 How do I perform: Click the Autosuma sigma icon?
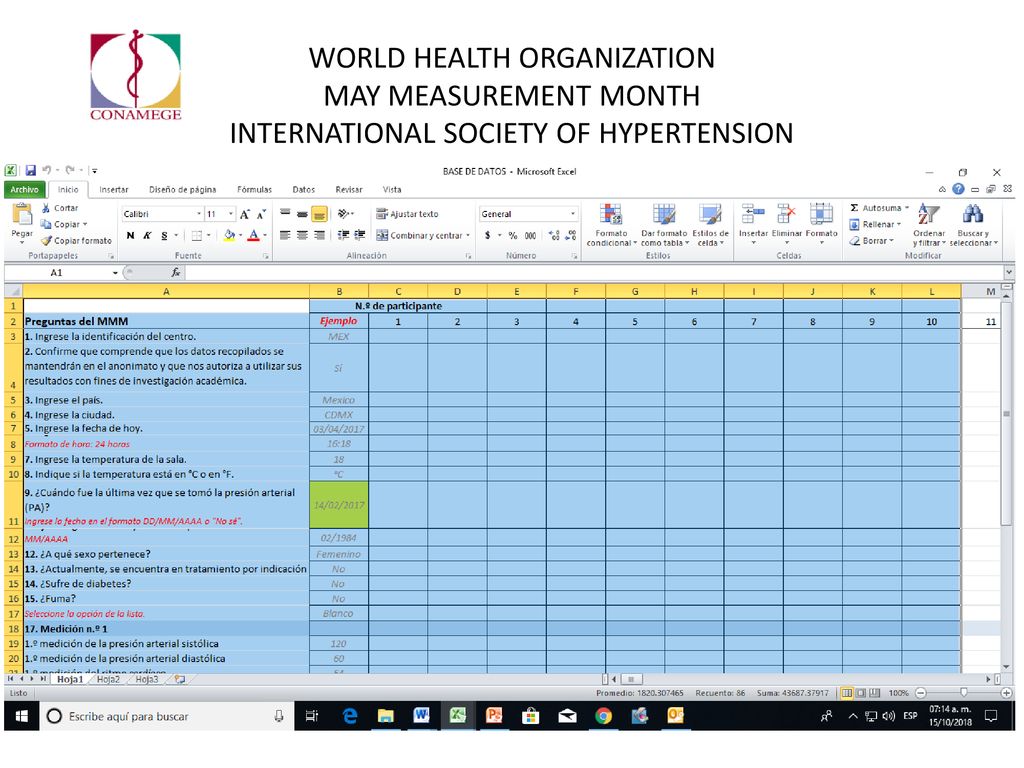pos(854,208)
